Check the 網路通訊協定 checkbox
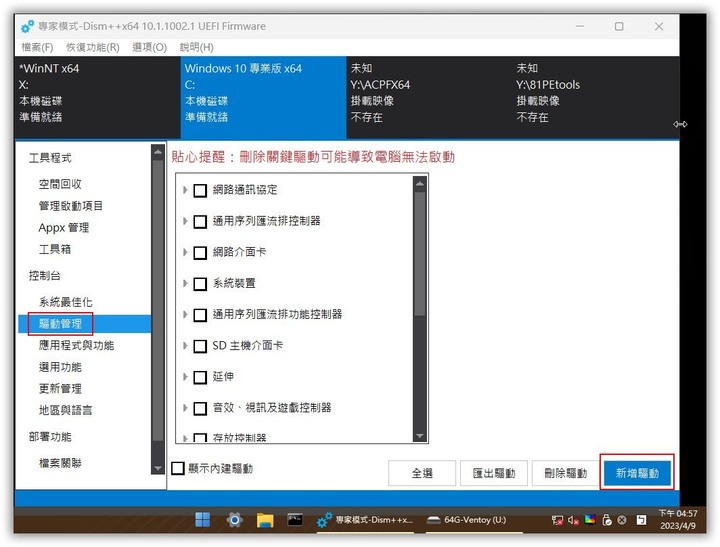This screenshot has height=547, width=720. point(200,190)
